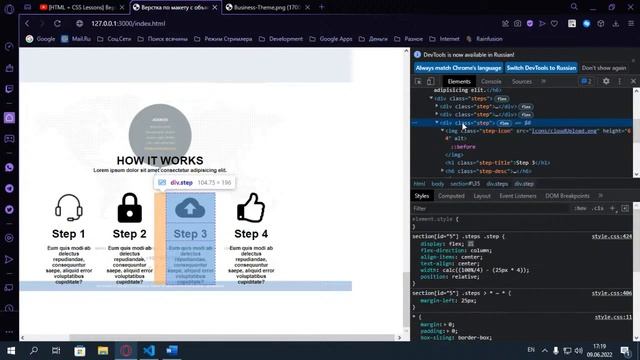Open DevTools settings gear

click(x=606, y=81)
